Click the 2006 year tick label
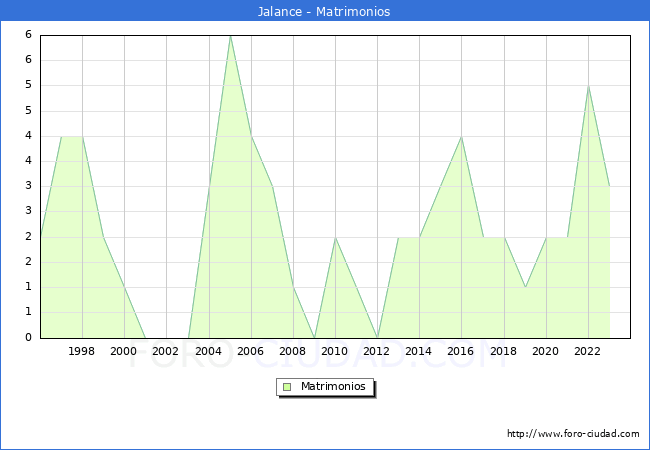650x450 pixels. [x=251, y=351]
